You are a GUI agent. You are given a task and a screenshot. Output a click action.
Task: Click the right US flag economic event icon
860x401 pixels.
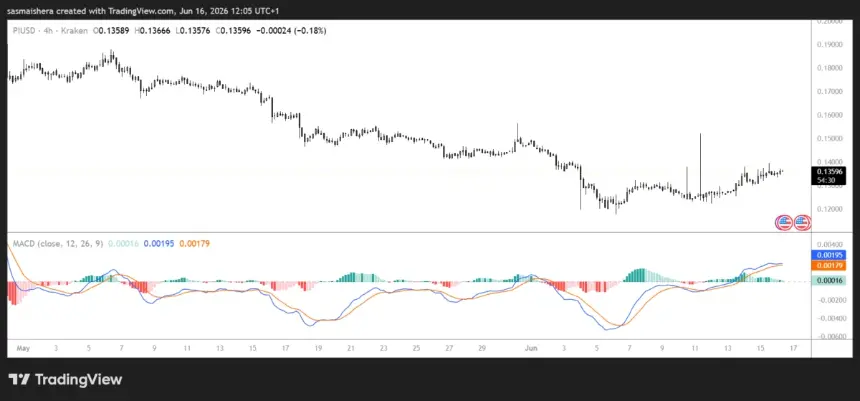802,222
